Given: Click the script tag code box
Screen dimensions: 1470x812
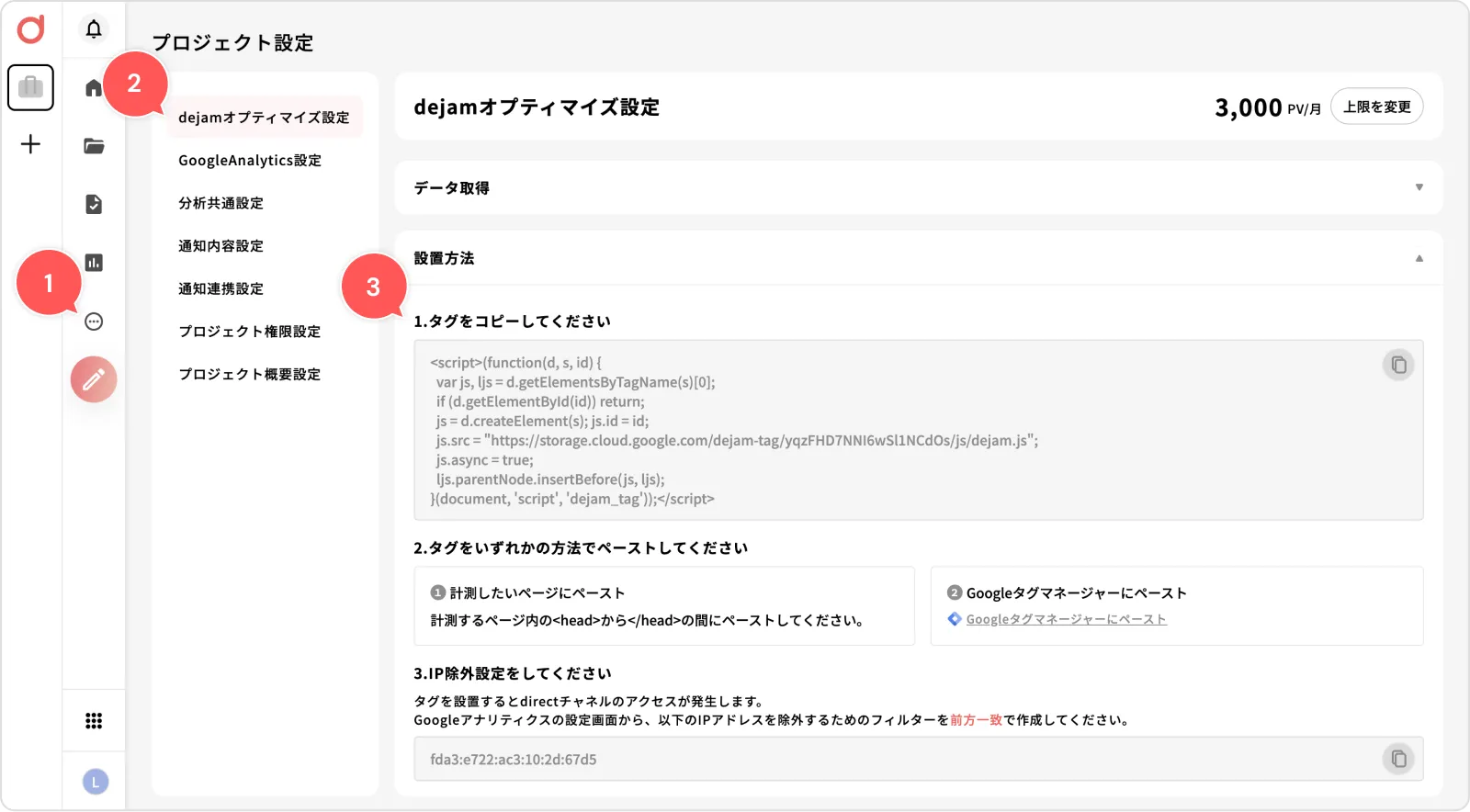Looking at the screenshot, I should tap(919, 430).
